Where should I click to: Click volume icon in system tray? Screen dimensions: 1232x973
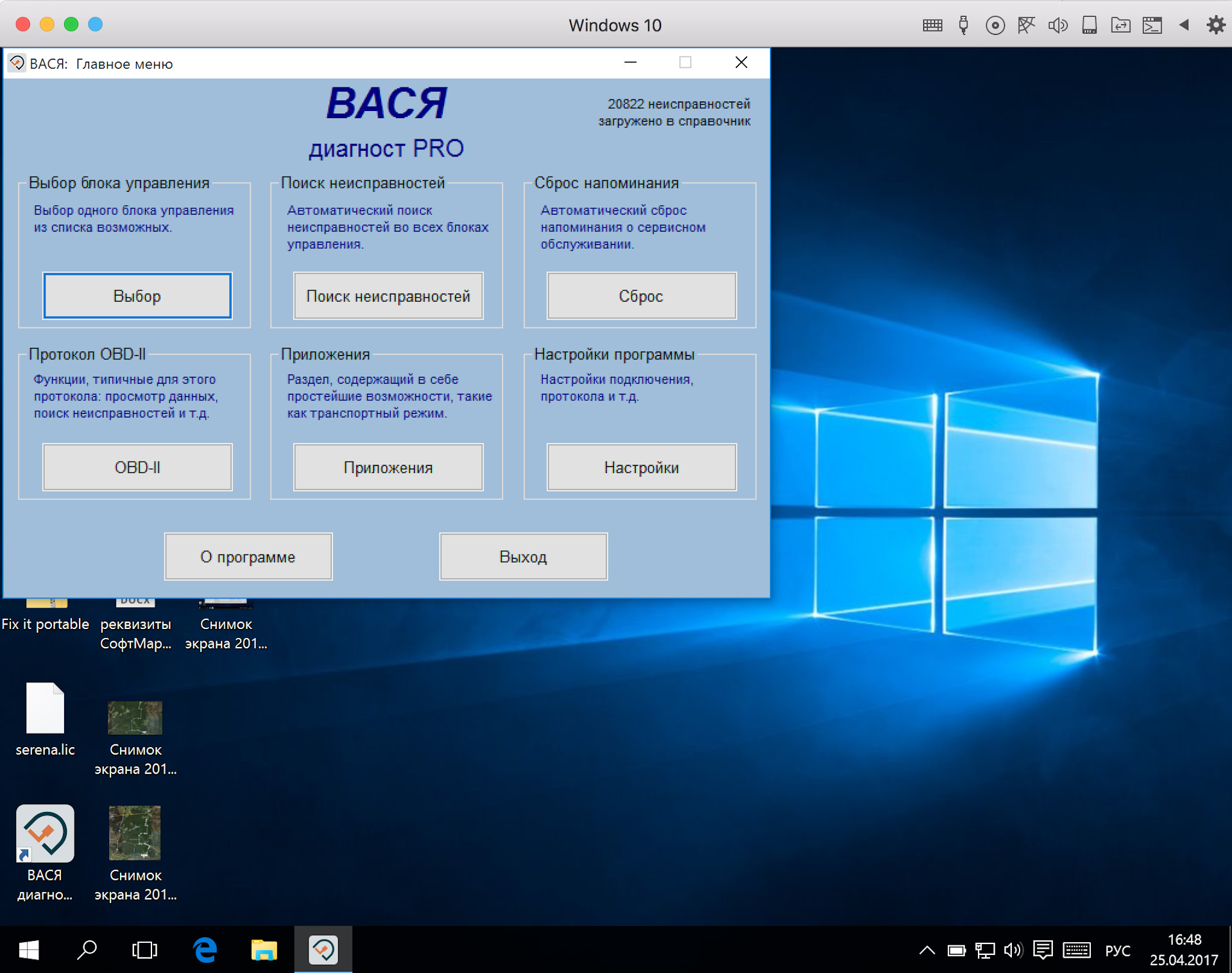pos(1013,951)
